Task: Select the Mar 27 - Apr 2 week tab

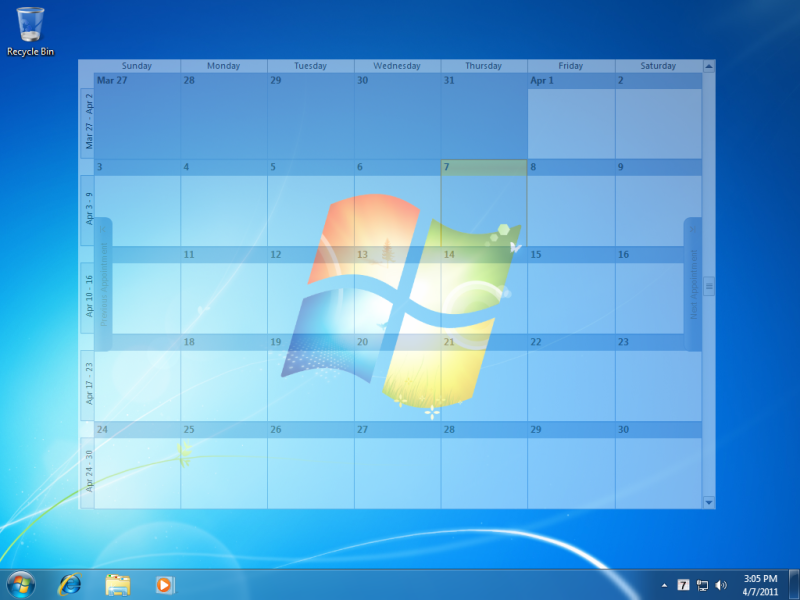Action: tap(88, 123)
